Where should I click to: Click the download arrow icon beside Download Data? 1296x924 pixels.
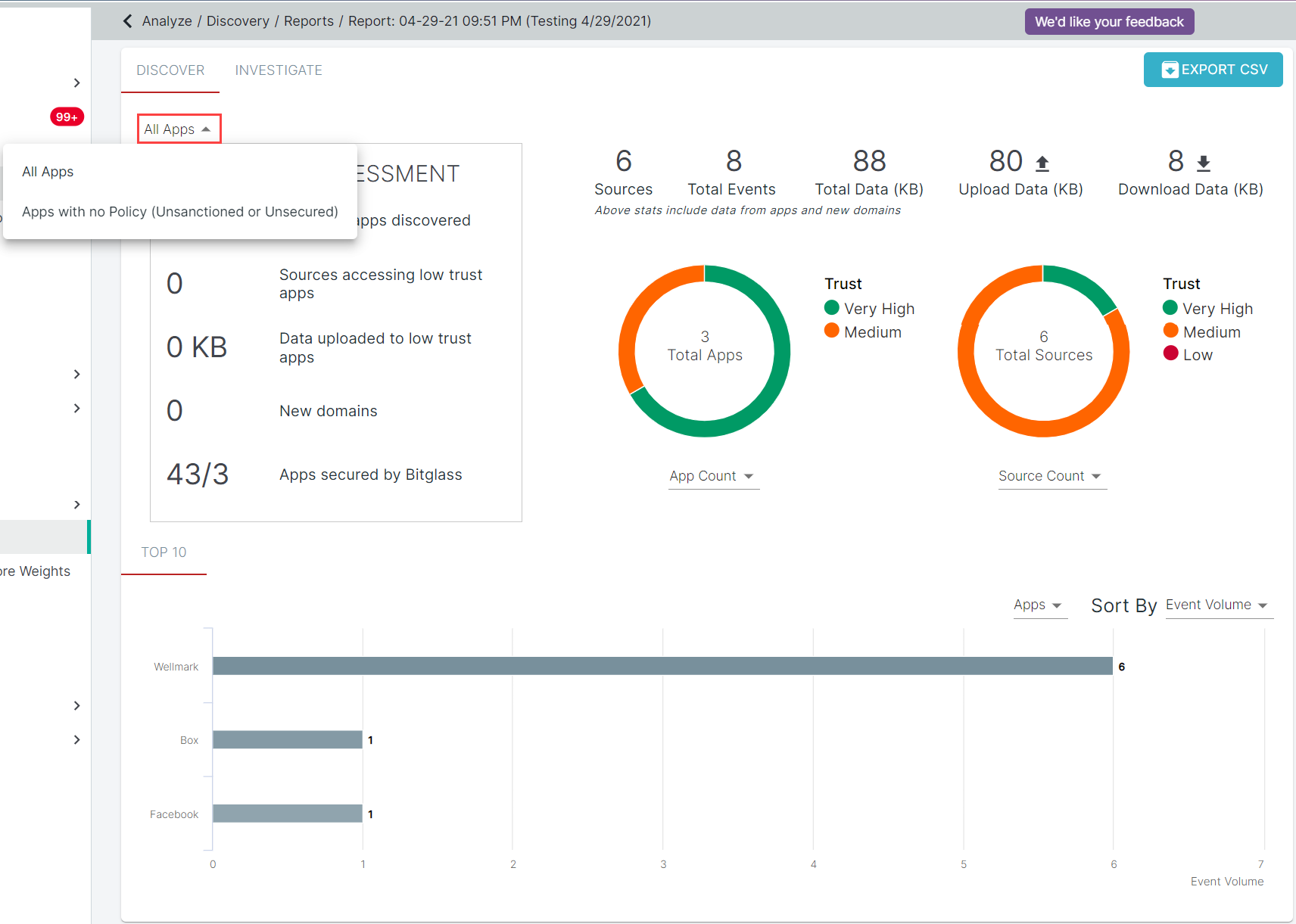point(1202,161)
